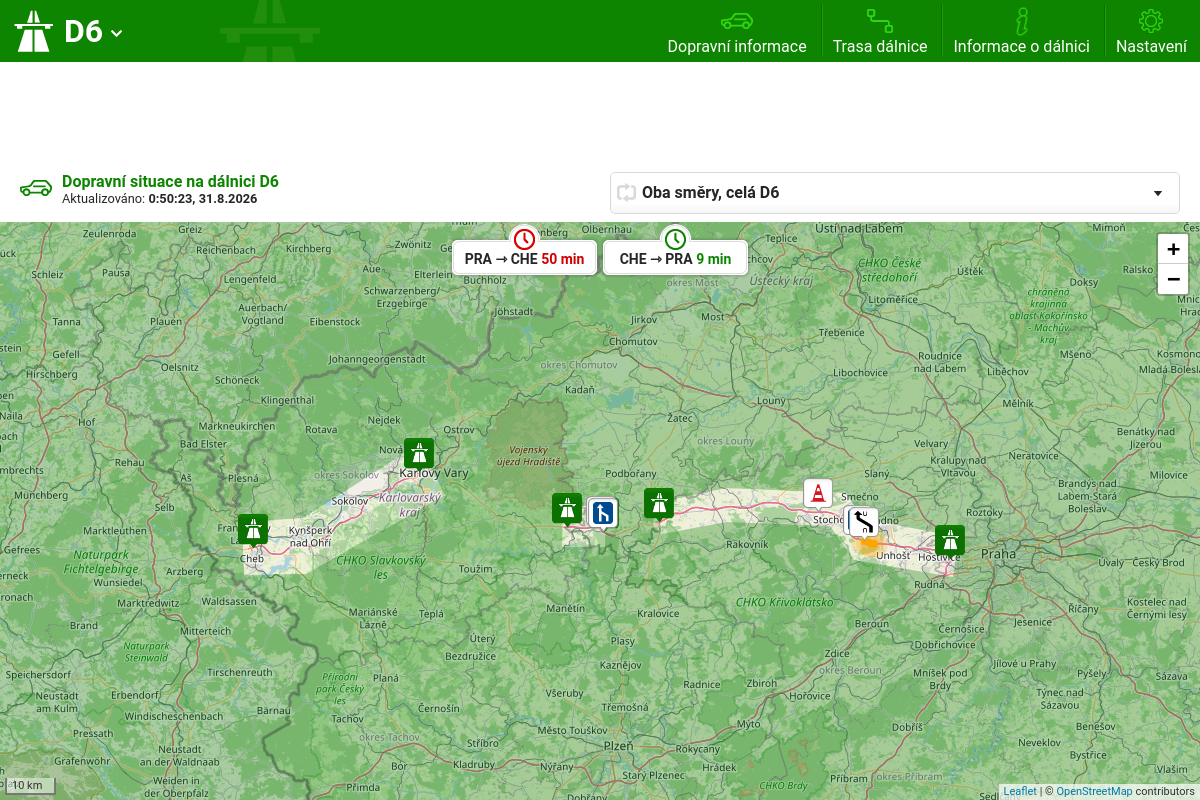Select PRA → CHE 50 min travel time
Image resolution: width=1200 pixels, height=800 pixels.
click(524, 258)
